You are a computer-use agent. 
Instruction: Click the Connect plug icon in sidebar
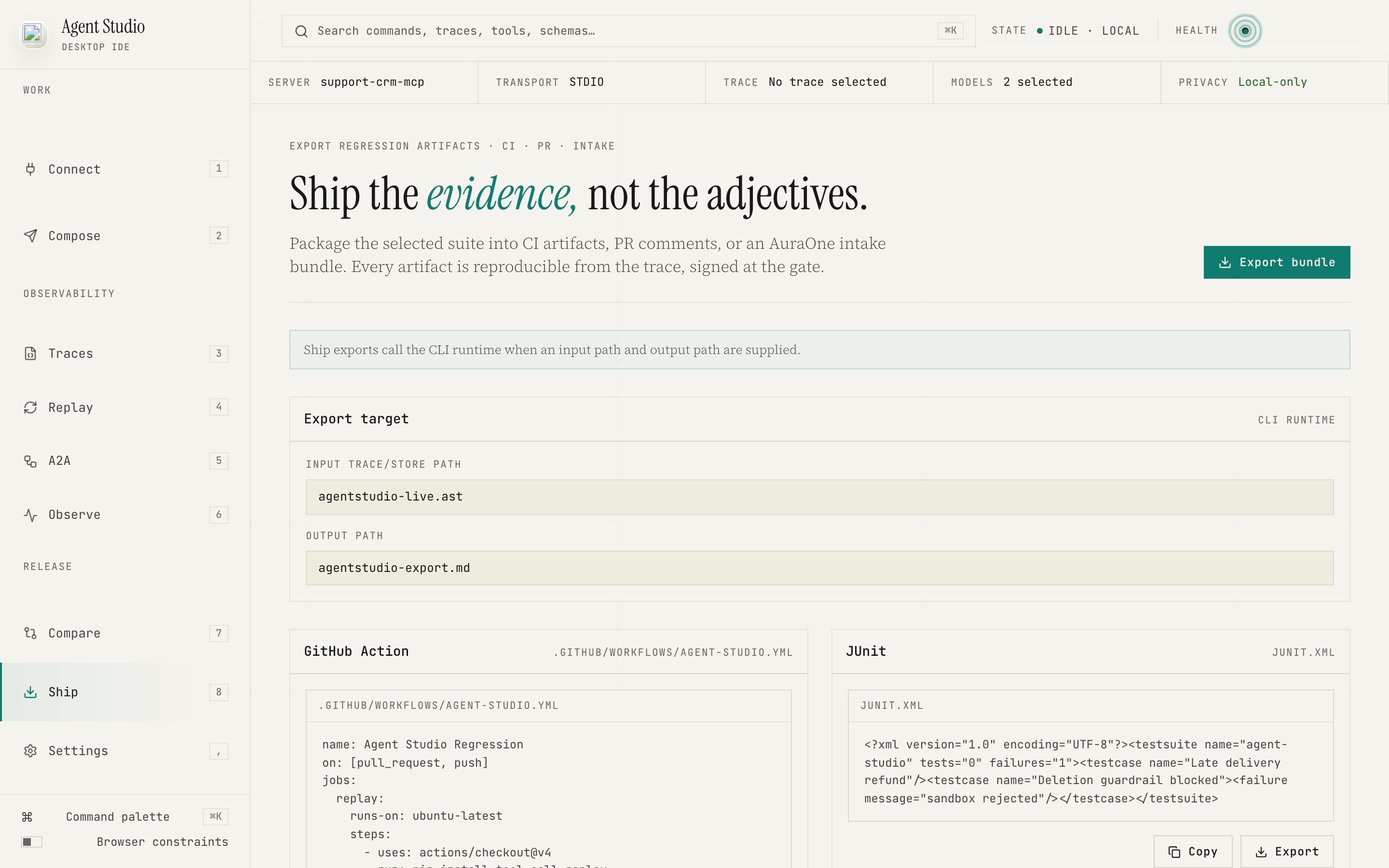pyautogui.click(x=30, y=169)
